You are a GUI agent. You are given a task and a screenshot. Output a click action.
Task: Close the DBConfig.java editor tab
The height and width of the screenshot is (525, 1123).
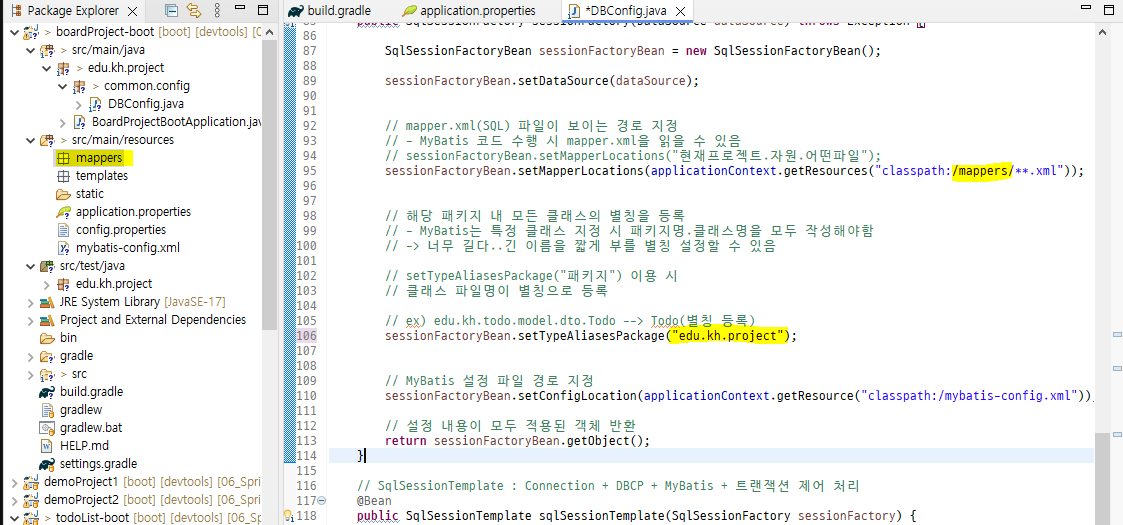point(681,11)
